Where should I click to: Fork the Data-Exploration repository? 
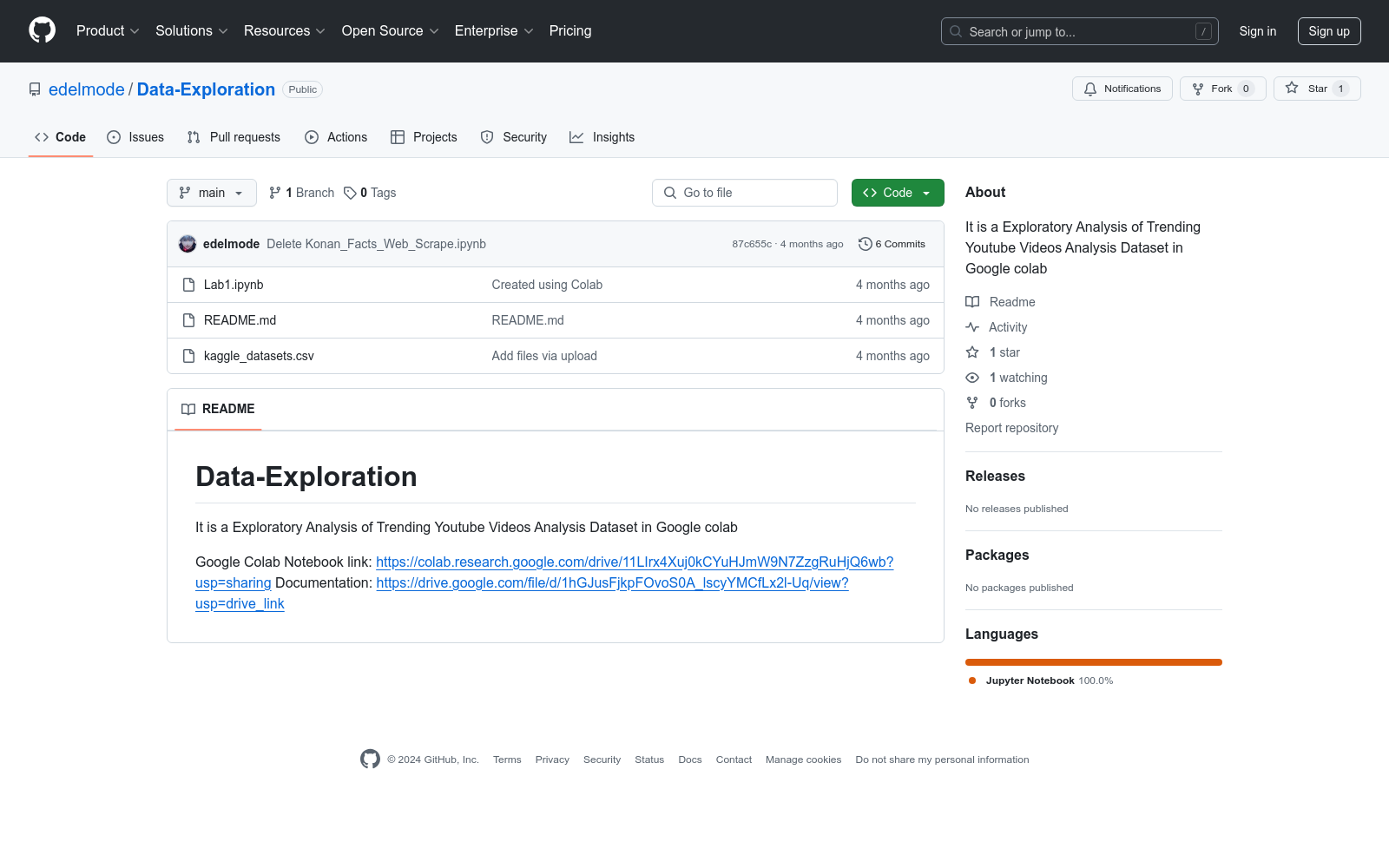1222,89
